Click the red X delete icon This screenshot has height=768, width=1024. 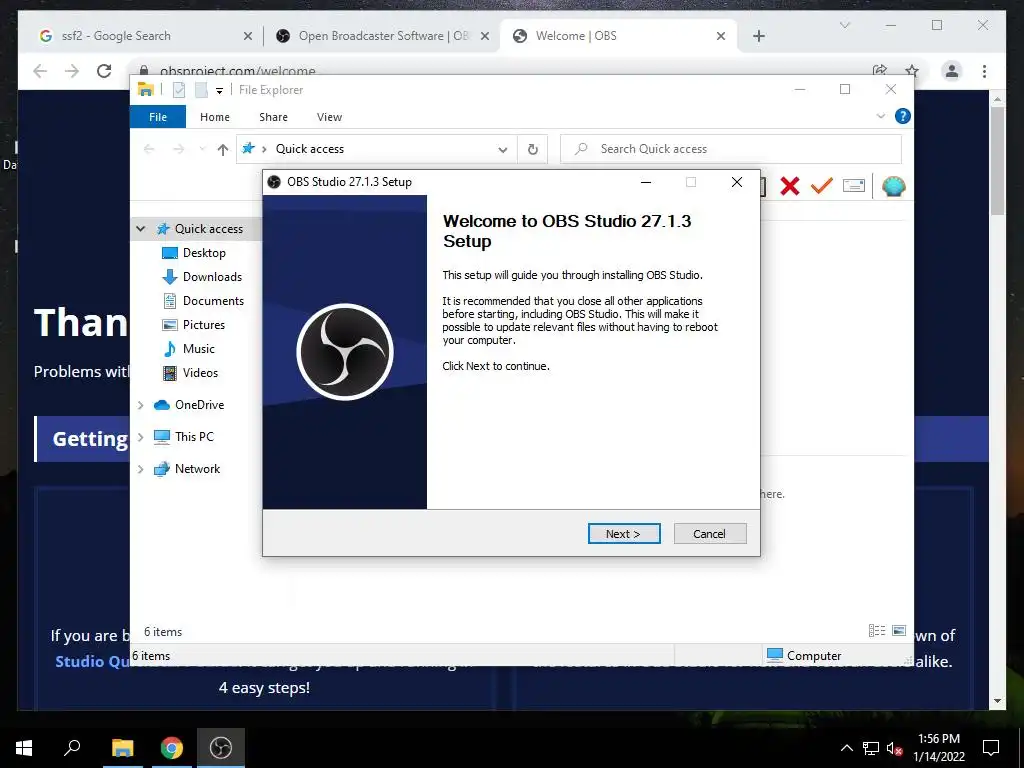790,186
